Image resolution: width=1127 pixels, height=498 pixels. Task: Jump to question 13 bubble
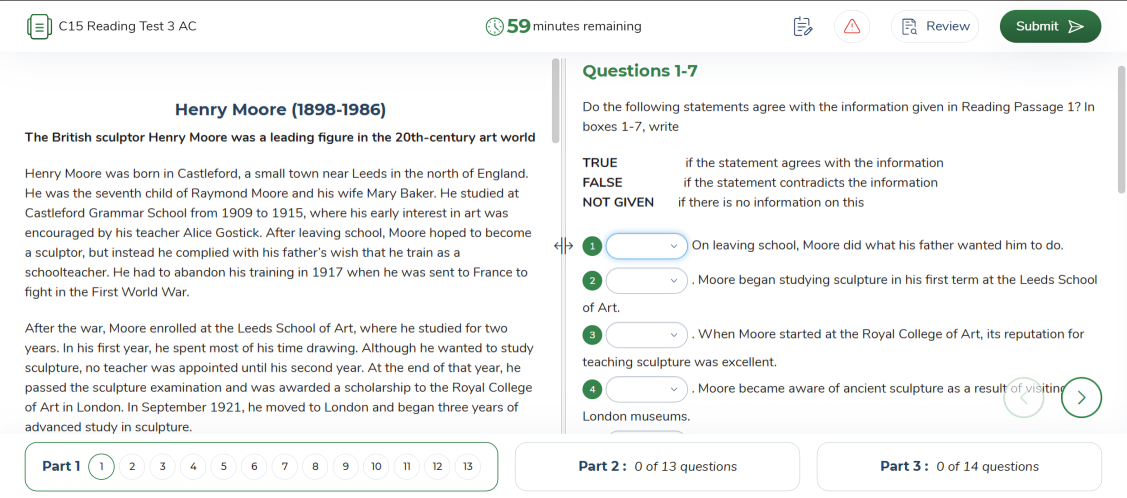467,467
